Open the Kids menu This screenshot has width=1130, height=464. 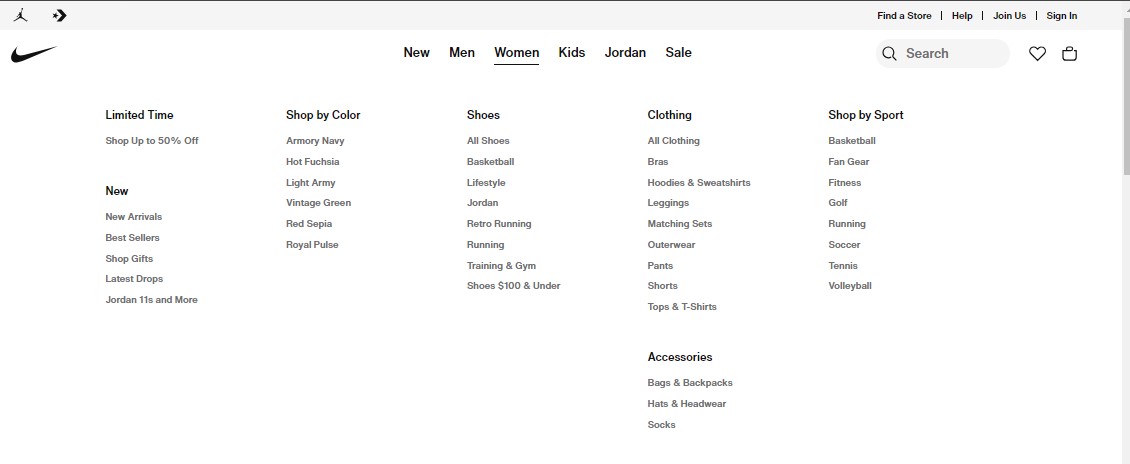(571, 53)
